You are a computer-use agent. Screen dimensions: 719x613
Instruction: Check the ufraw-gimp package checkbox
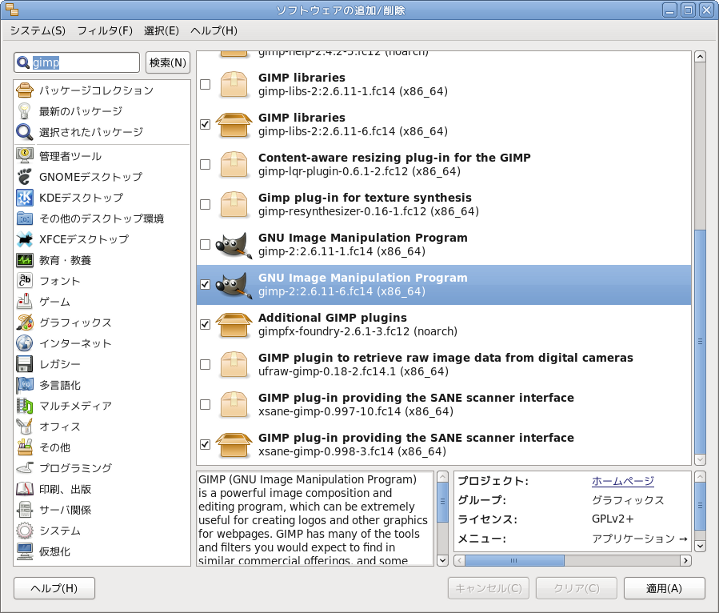point(205,364)
